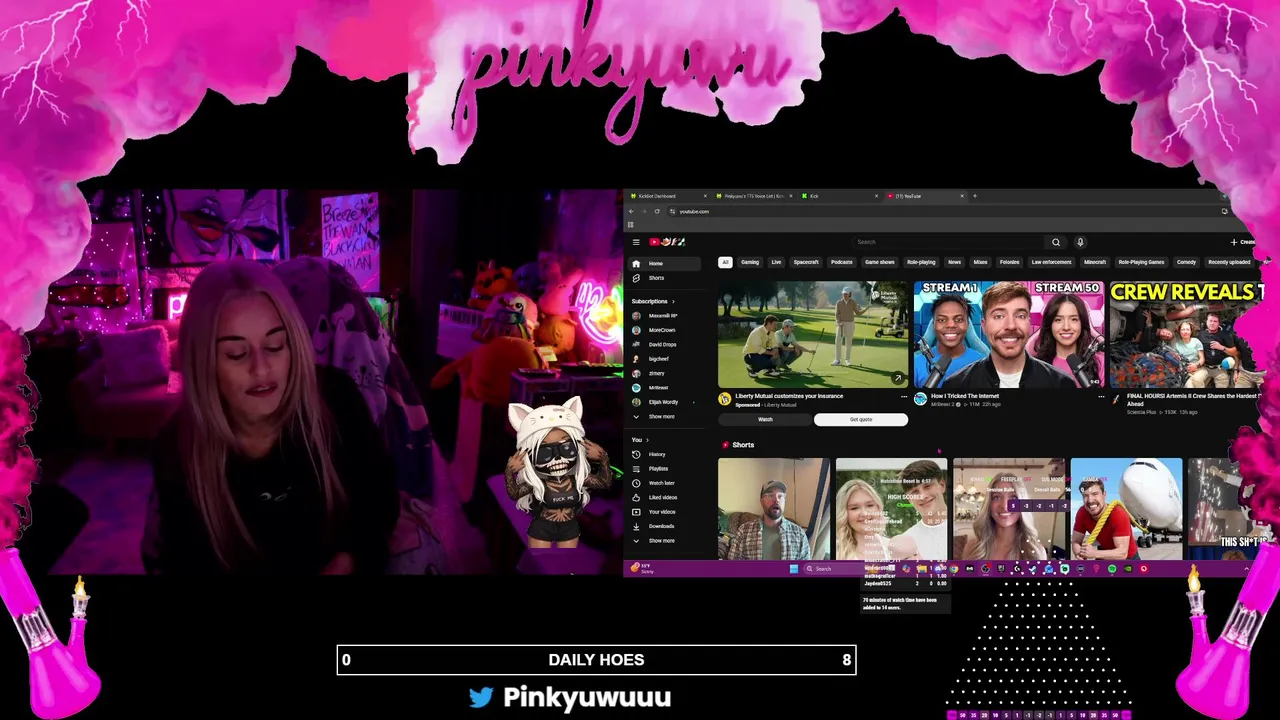Viewport: 1280px width, 720px height.
Task: Open the Liberty Mutual golf ad thumbnail
Action: pyautogui.click(x=812, y=334)
